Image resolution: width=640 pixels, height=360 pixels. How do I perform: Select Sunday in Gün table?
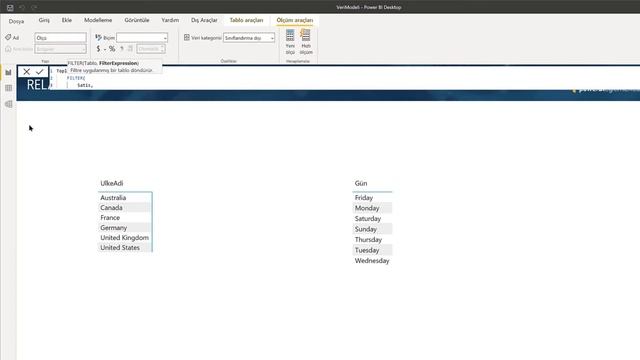click(x=366, y=229)
